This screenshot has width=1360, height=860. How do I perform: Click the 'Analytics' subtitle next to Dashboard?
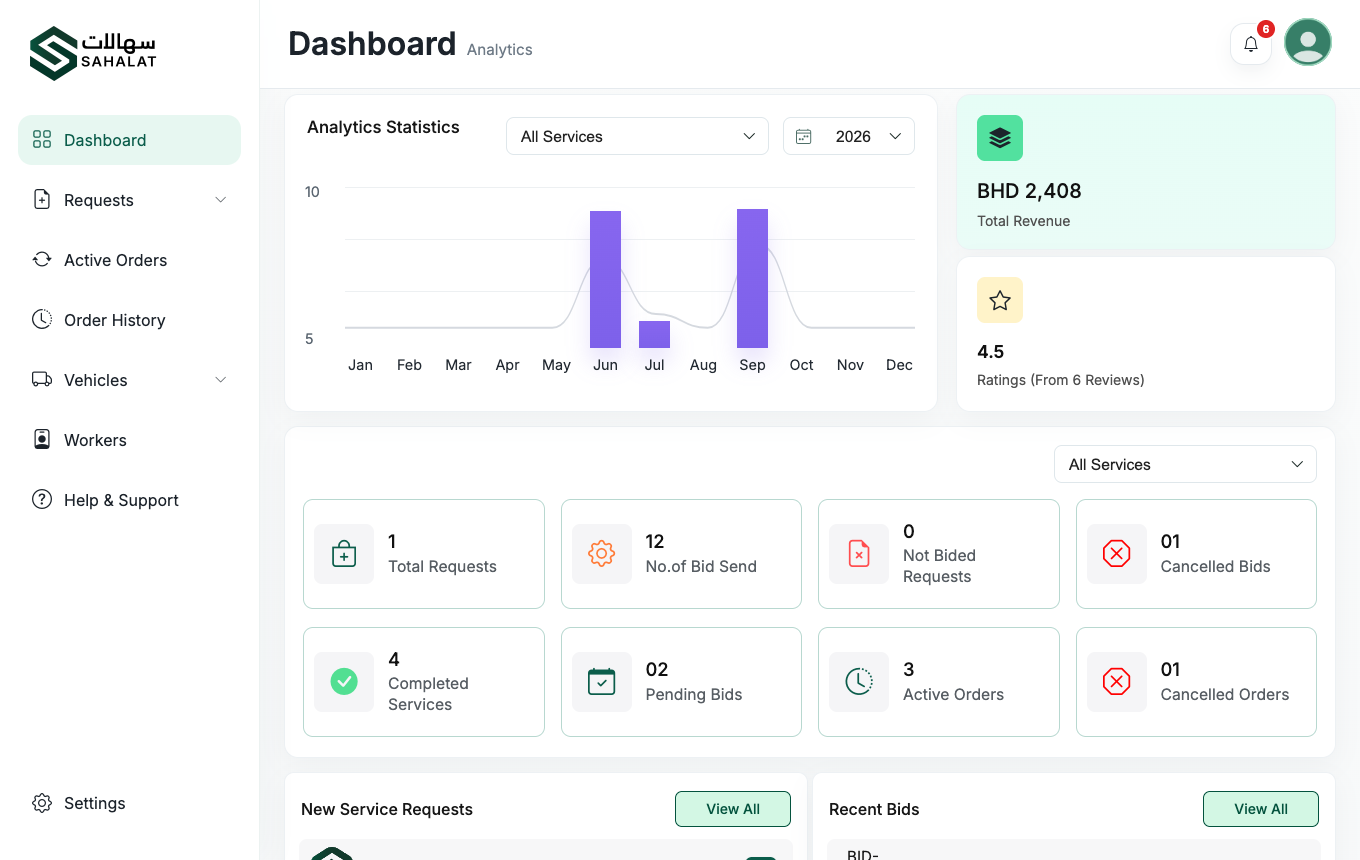[x=500, y=50]
